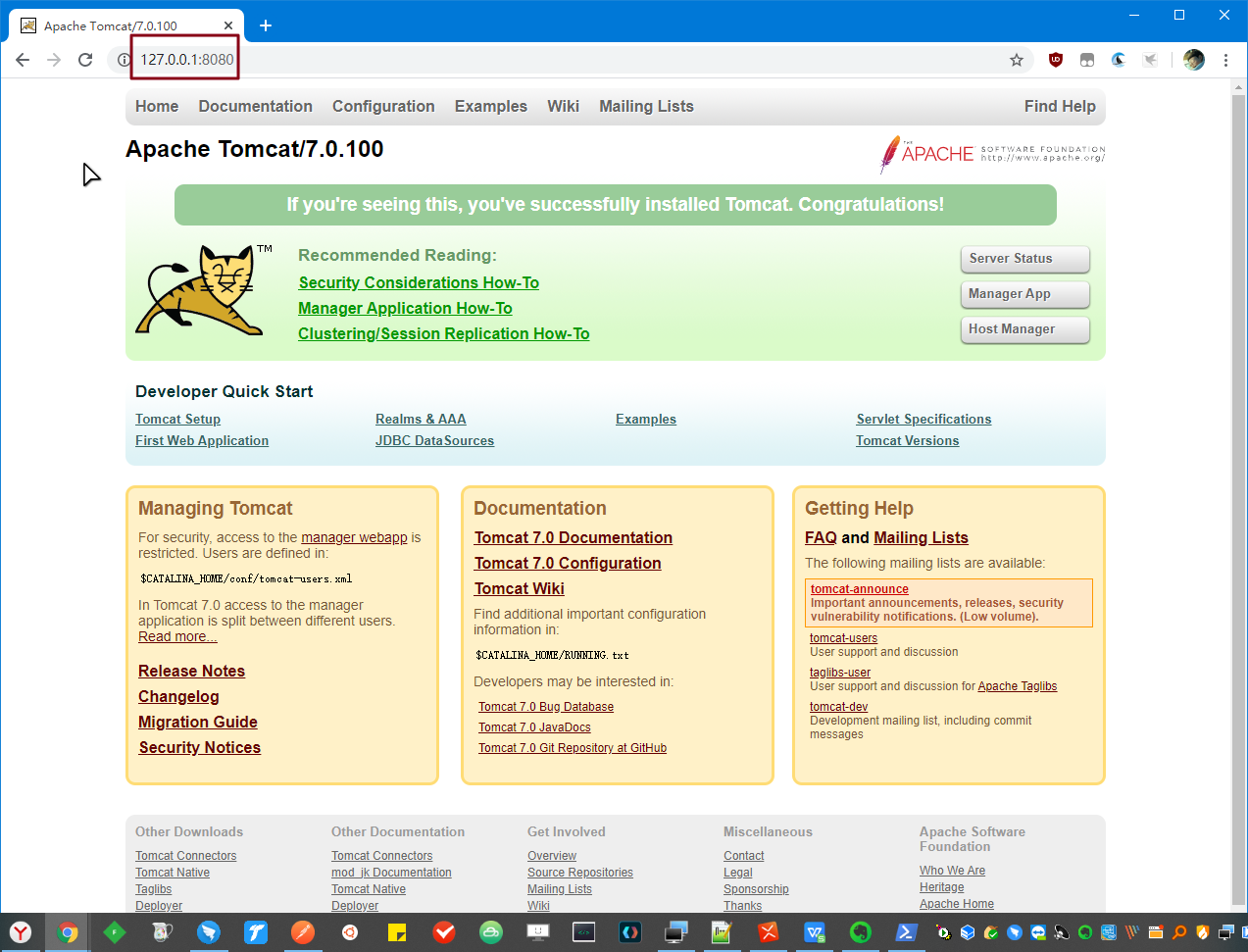Open the Tomcat Setup link
This screenshot has width=1248, height=952.
178,420
